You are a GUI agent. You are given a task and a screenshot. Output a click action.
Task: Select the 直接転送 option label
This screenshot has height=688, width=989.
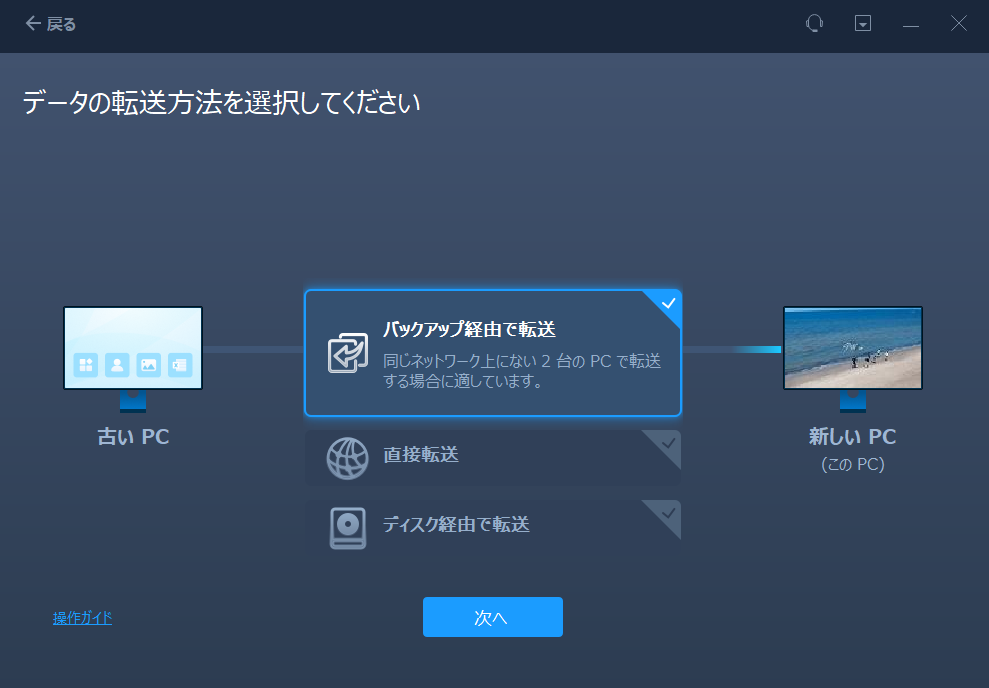click(x=421, y=455)
